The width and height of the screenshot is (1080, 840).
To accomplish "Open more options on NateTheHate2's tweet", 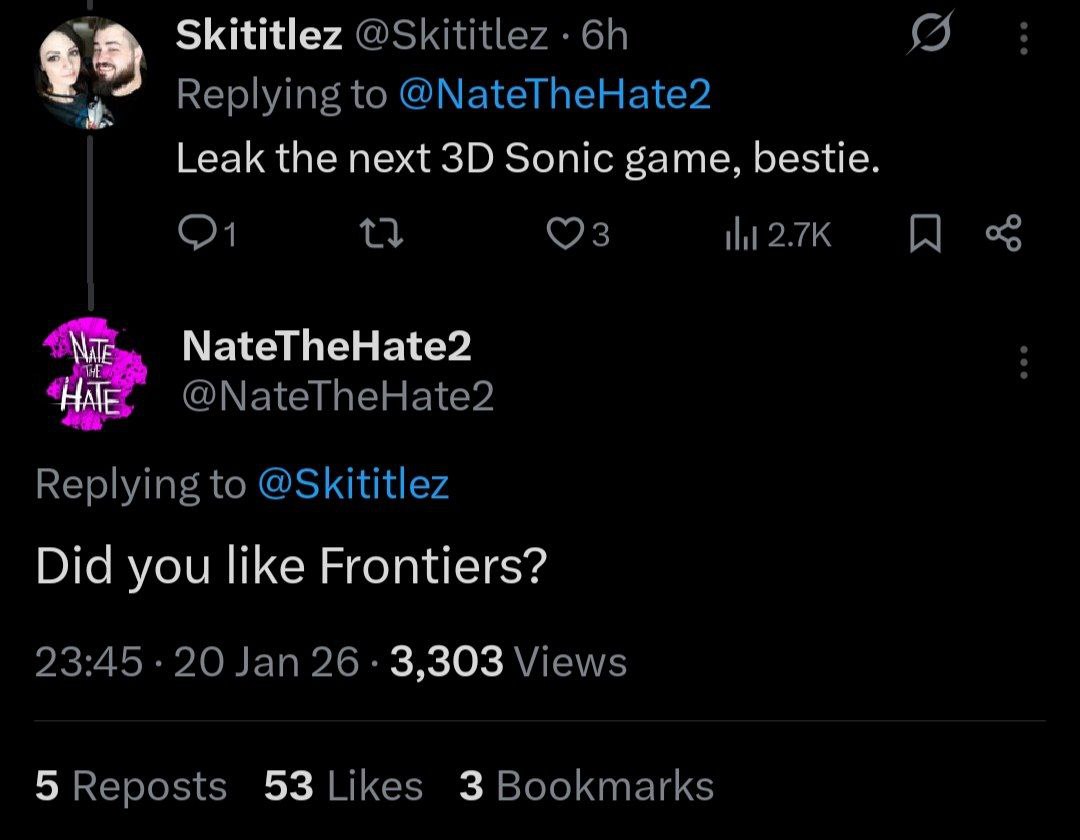I will 1022,362.
